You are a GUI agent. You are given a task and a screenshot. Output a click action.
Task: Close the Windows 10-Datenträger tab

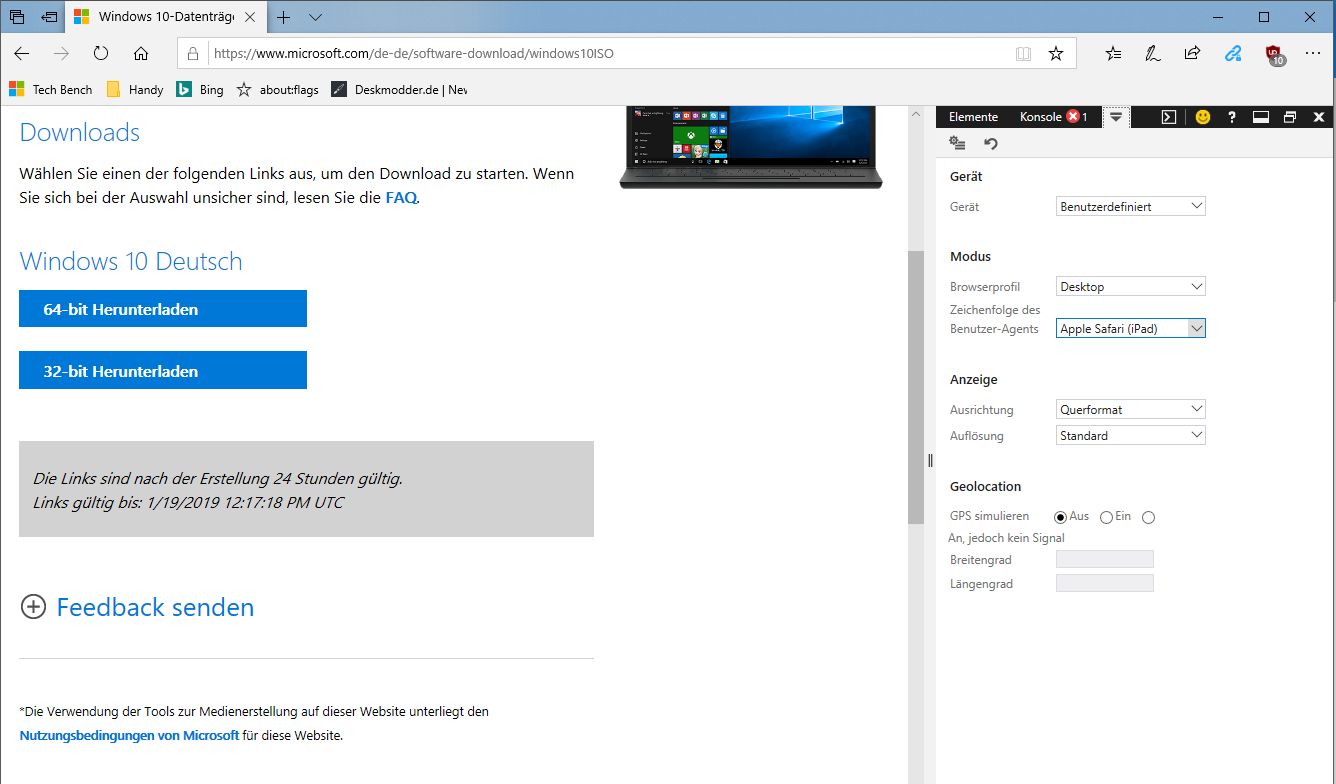click(249, 17)
